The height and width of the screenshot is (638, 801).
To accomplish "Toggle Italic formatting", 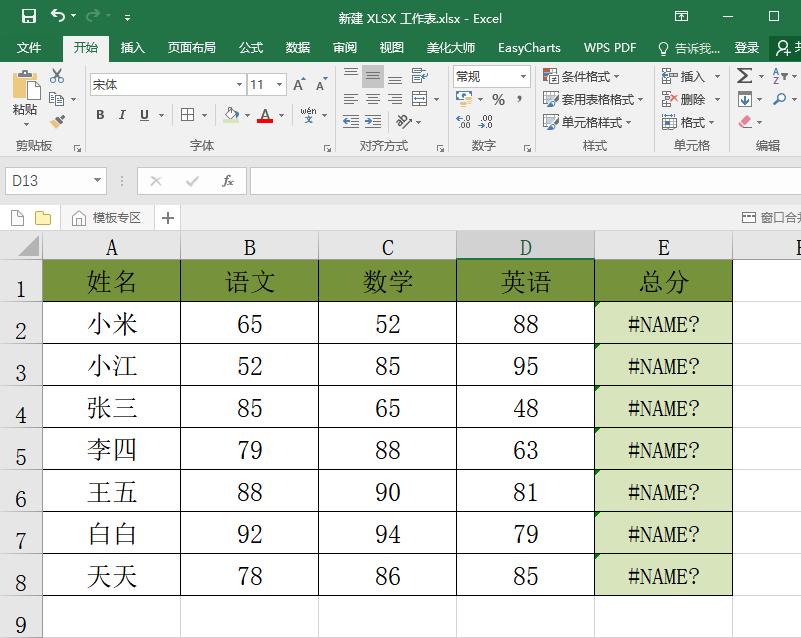I will tap(121, 114).
